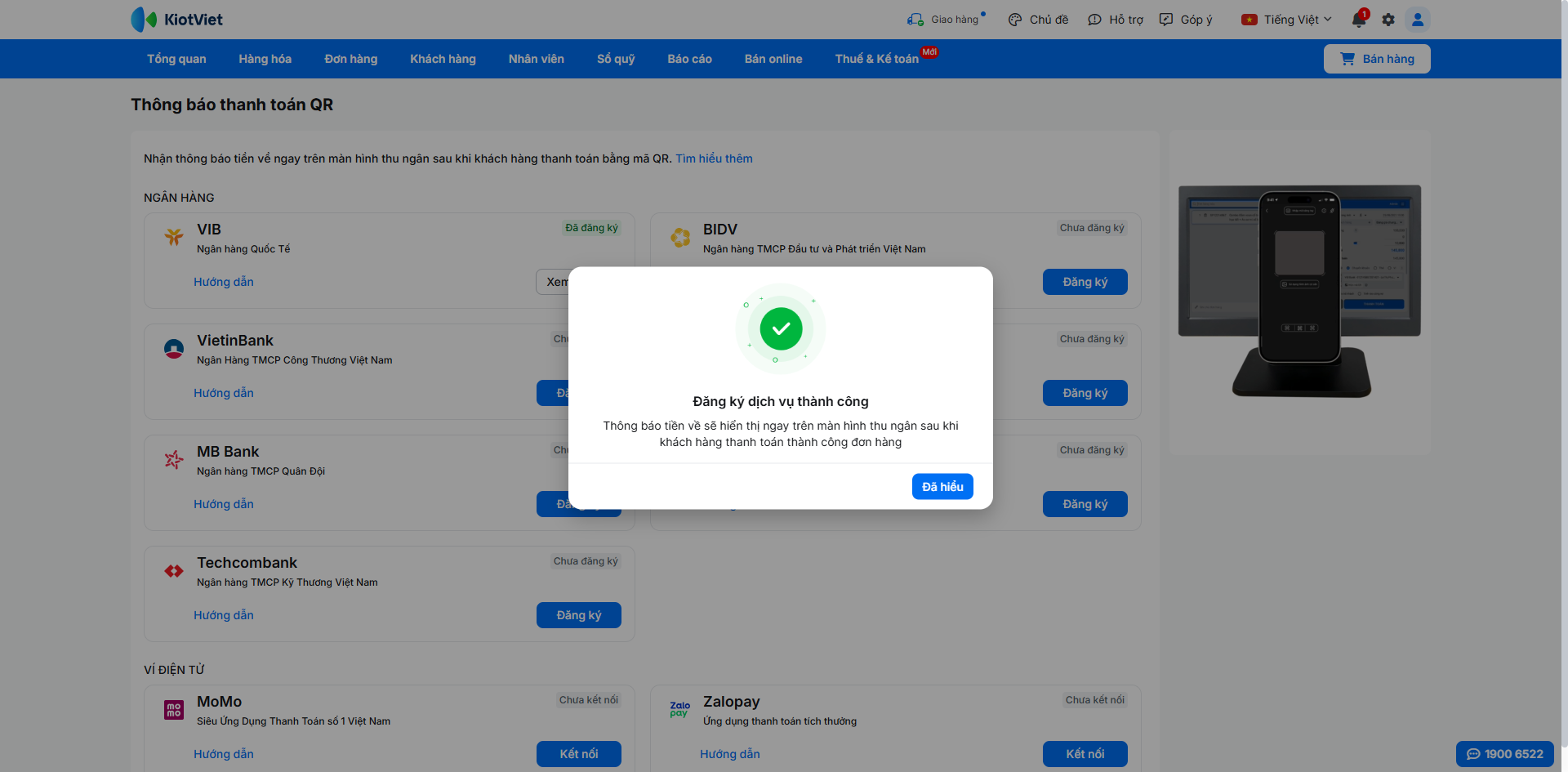Open the Tổng quan menu
Viewport: 1568px width, 772px height.
(x=176, y=59)
